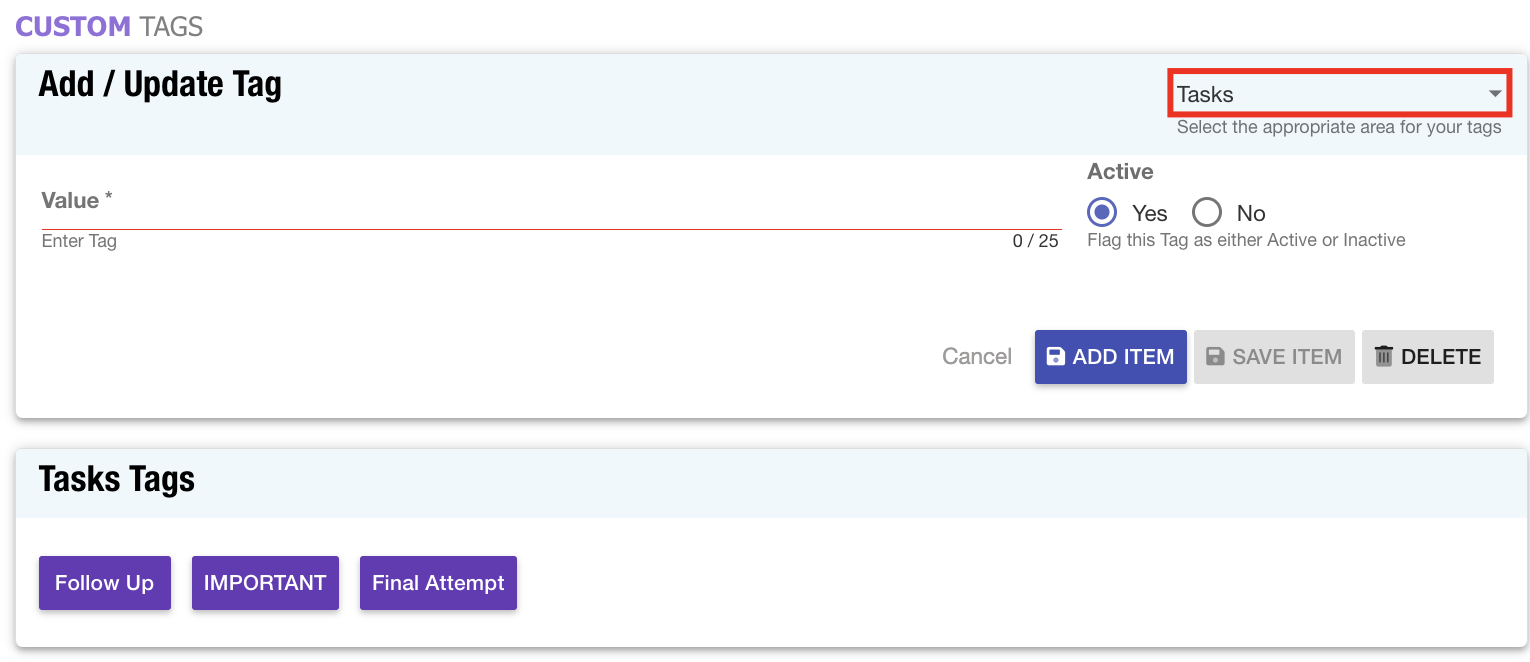Click the CUSTOM TAGS page title
1530x662 pixels.
(x=109, y=26)
